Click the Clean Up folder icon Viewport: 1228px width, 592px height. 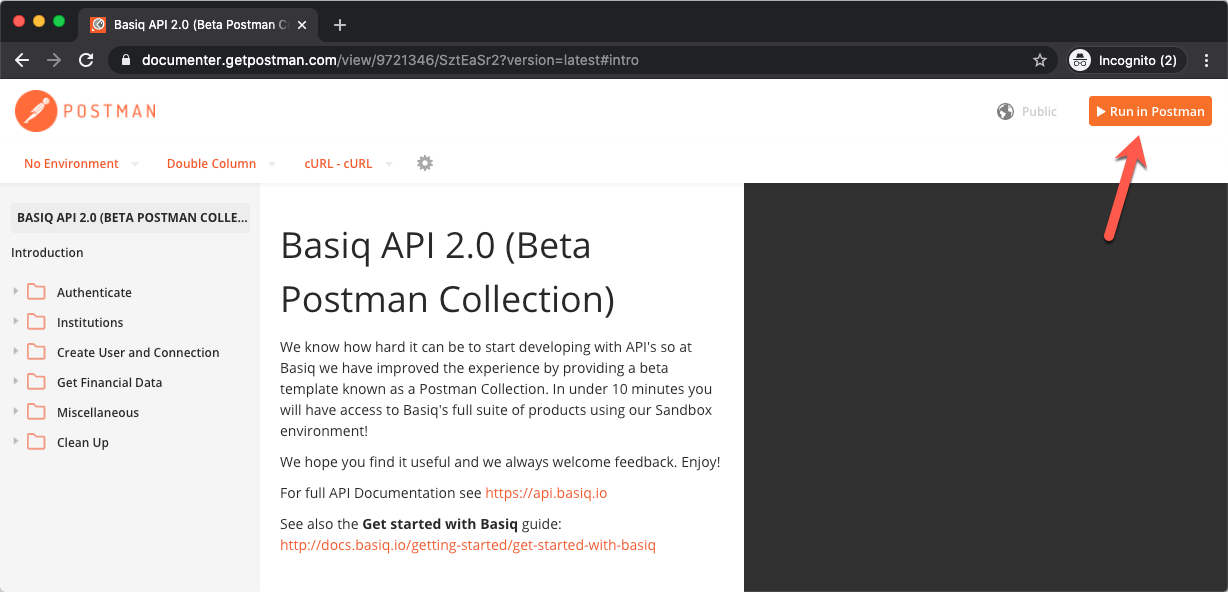[37, 442]
